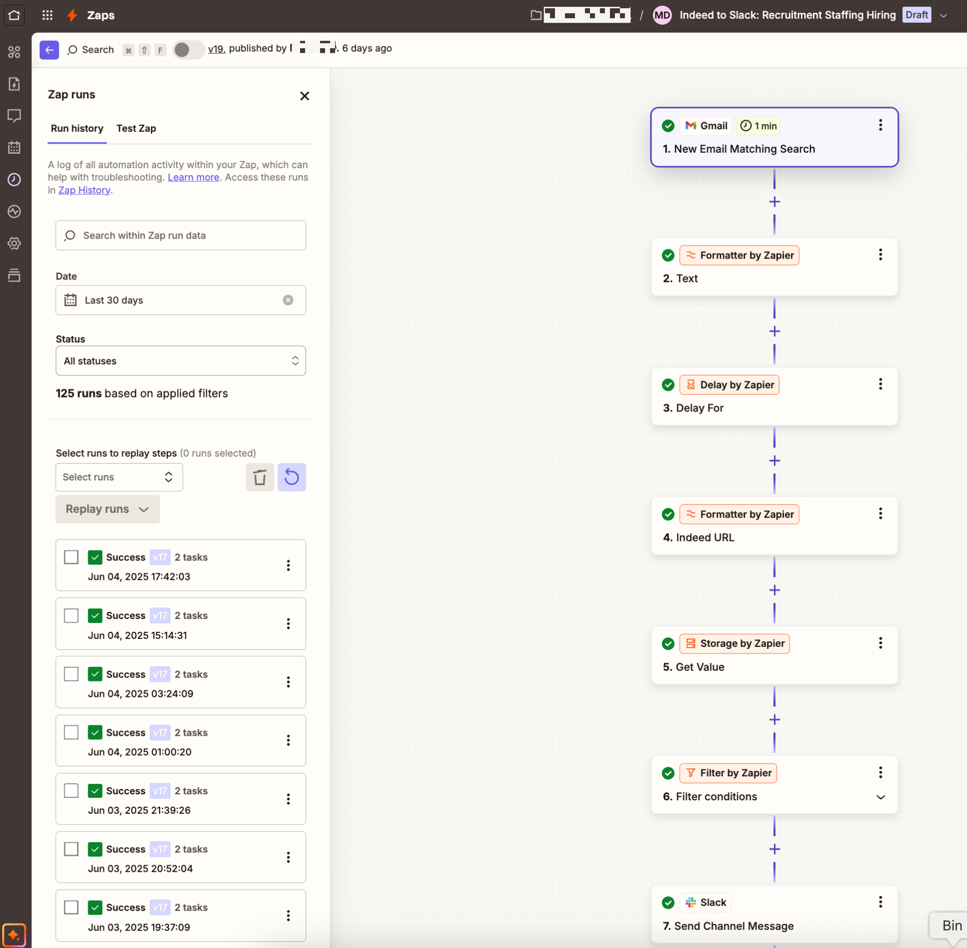Click the Learn more link
This screenshot has height=948, width=967.
(x=193, y=177)
